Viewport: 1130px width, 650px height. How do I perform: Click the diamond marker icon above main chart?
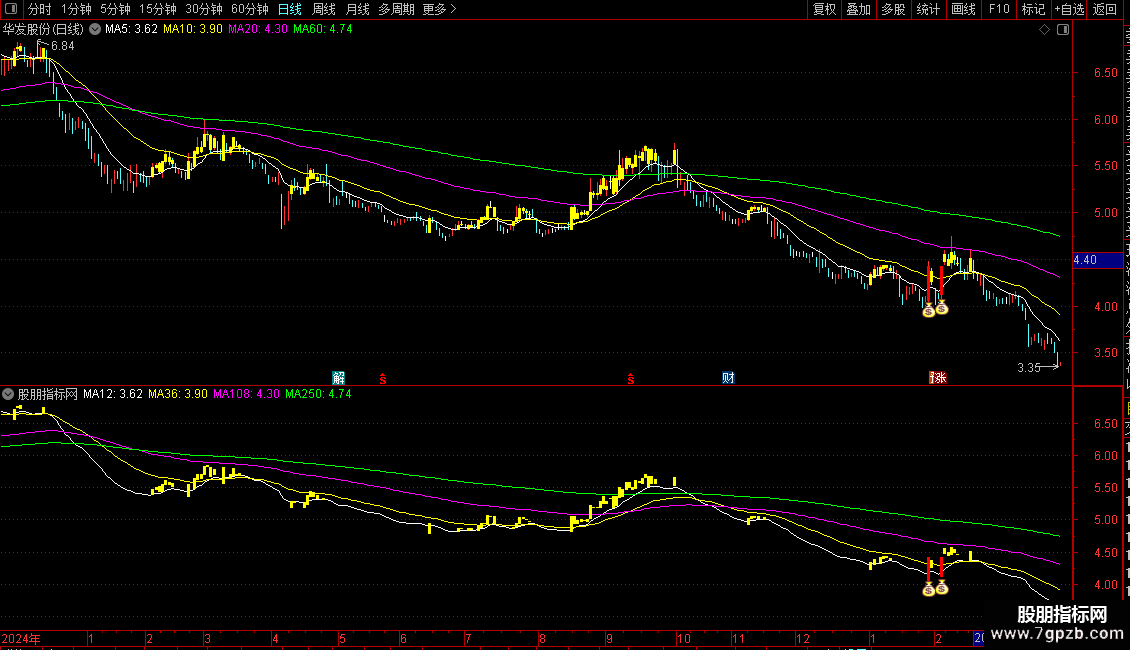click(1044, 30)
